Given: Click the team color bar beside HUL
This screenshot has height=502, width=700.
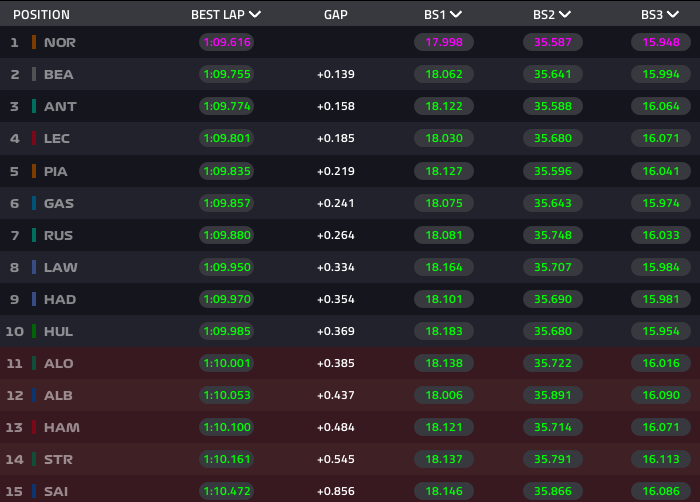Looking at the screenshot, I should [34, 331].
